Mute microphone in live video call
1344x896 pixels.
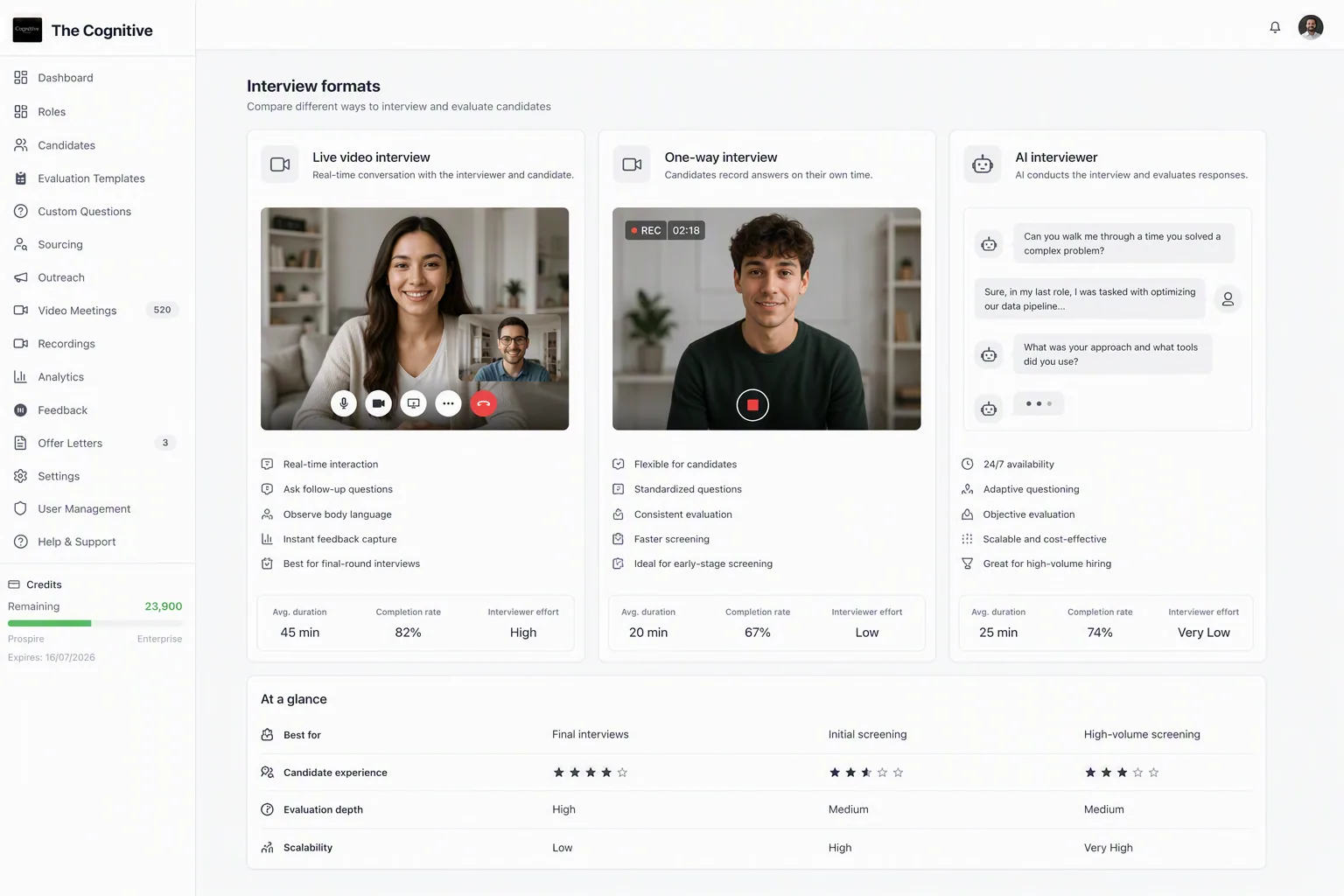[344, 403]
